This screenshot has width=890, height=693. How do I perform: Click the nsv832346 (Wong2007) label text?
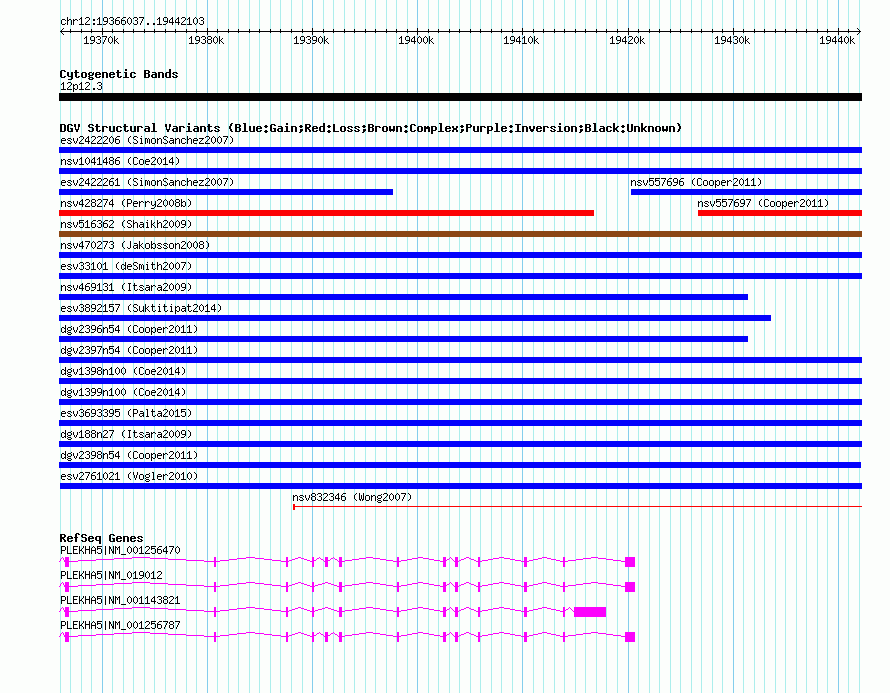[x=352, y=497]
